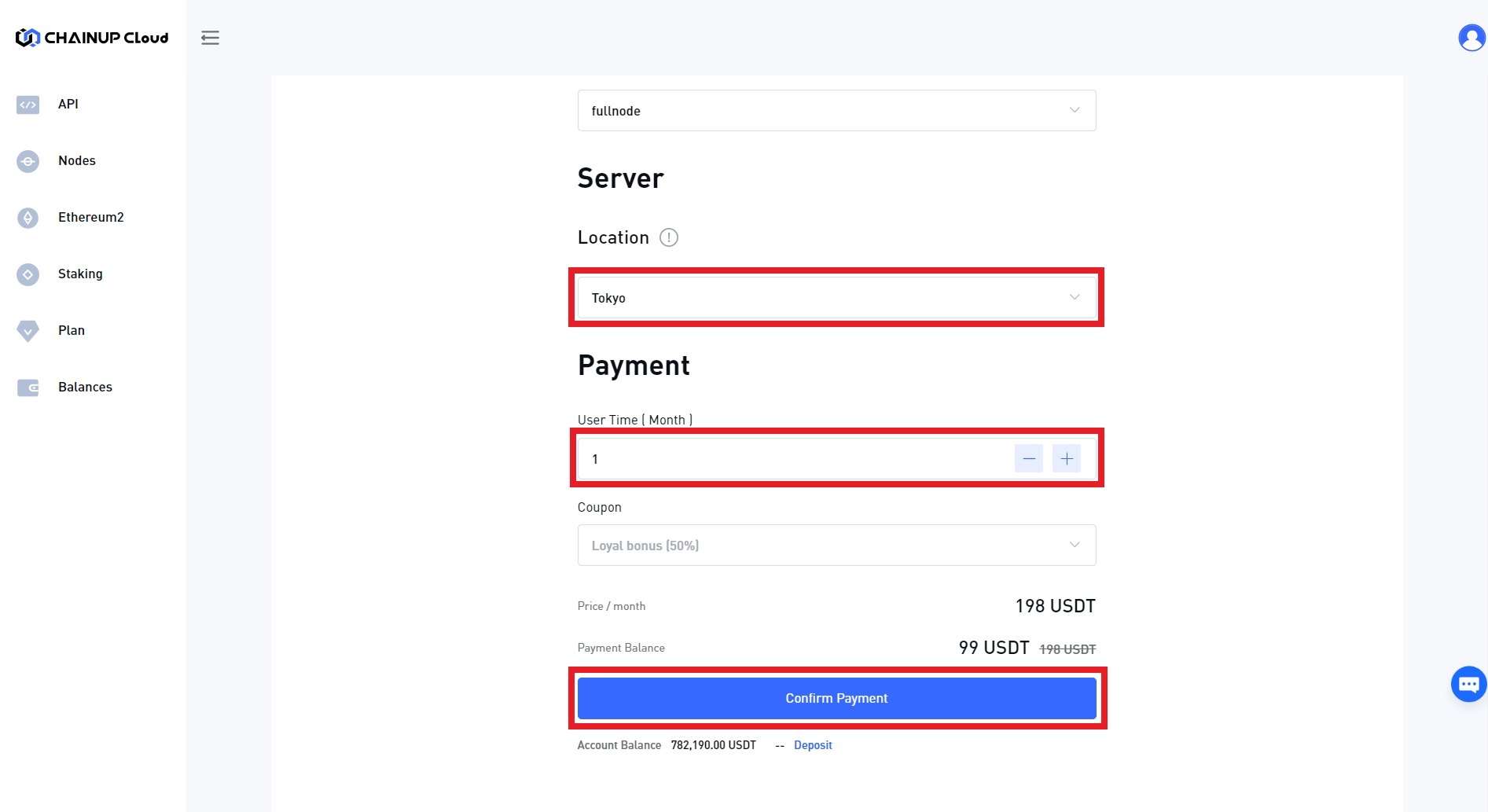
Task: Go to the Plan menu item
Action: (72, 331)
